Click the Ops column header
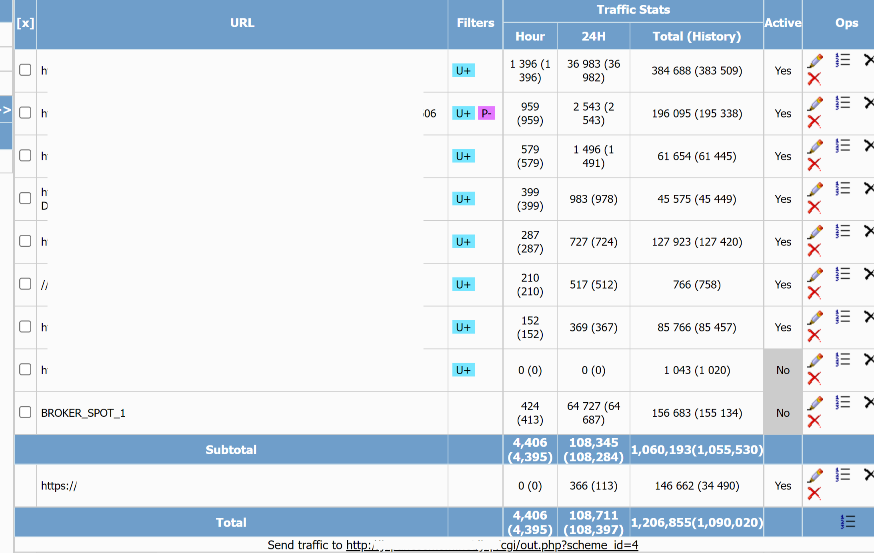The image size is (874, 553). coord(847,23)
